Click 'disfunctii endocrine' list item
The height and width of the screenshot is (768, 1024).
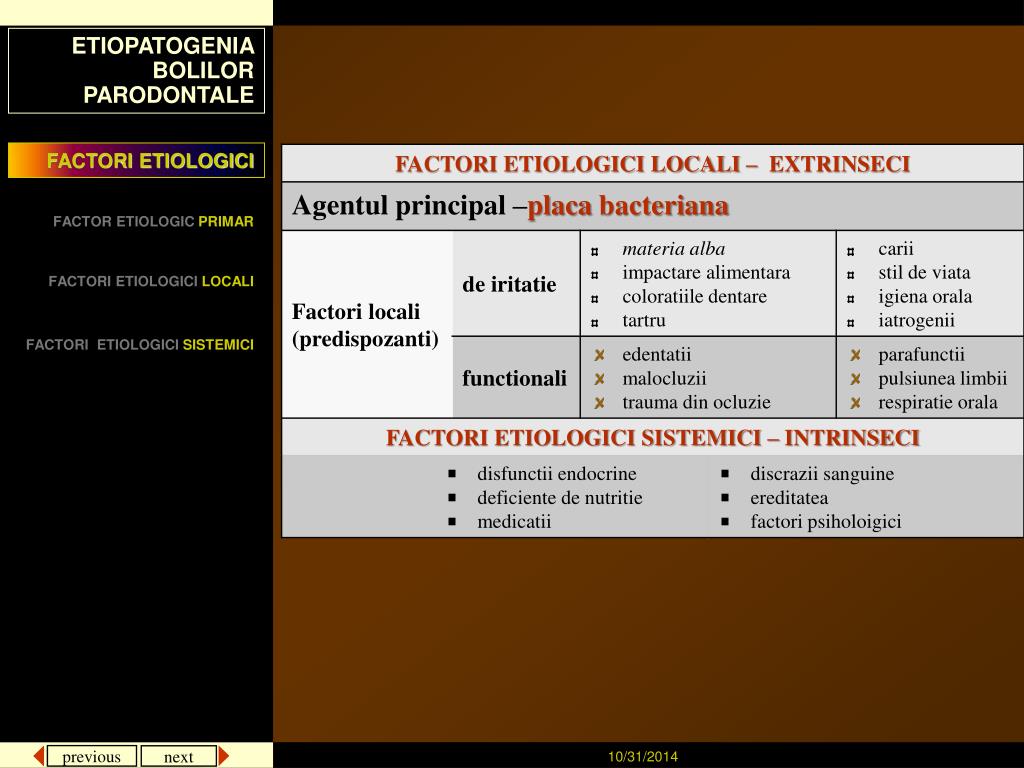point(556,474)
